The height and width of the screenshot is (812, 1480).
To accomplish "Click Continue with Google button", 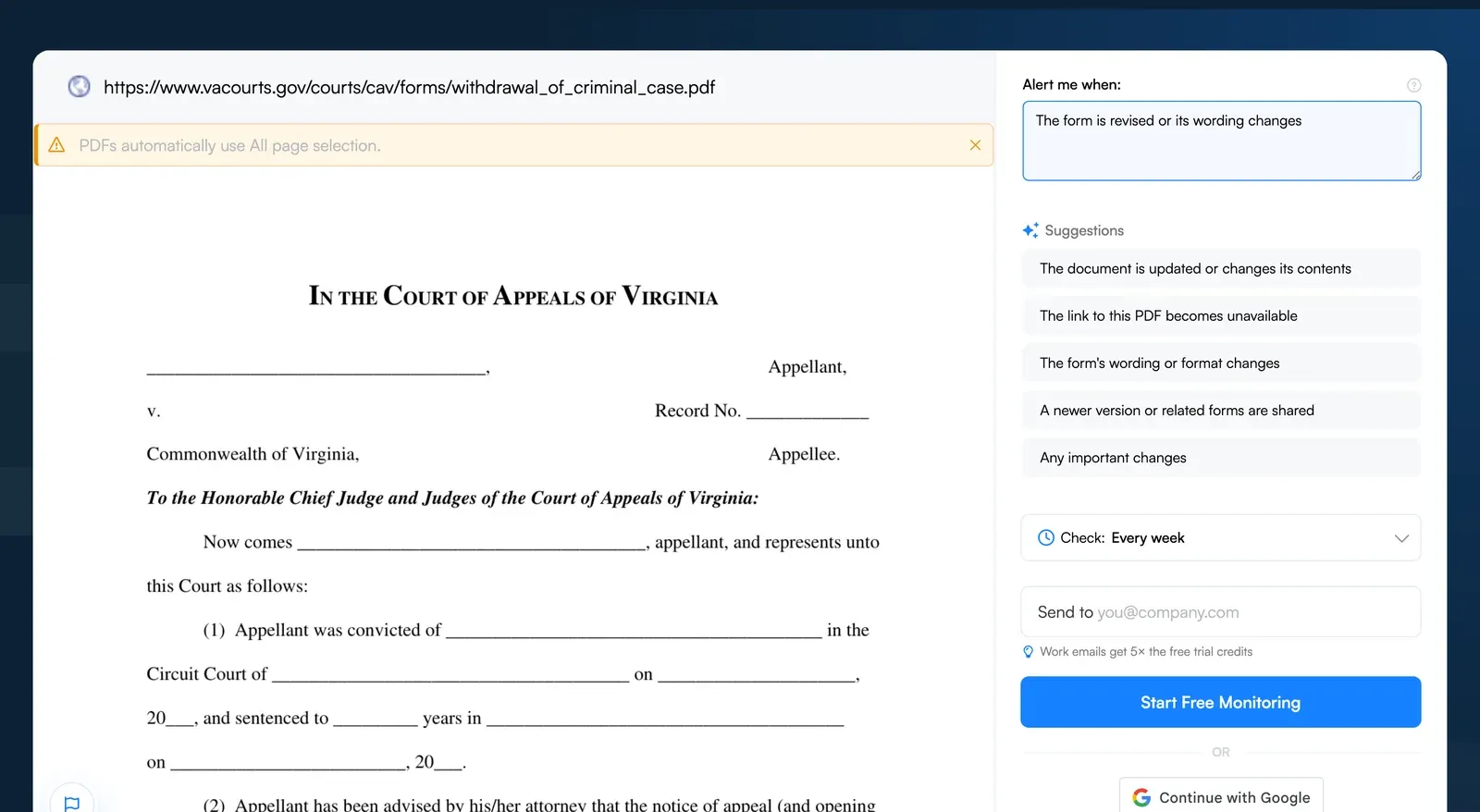I will [x=1221, y=796].
